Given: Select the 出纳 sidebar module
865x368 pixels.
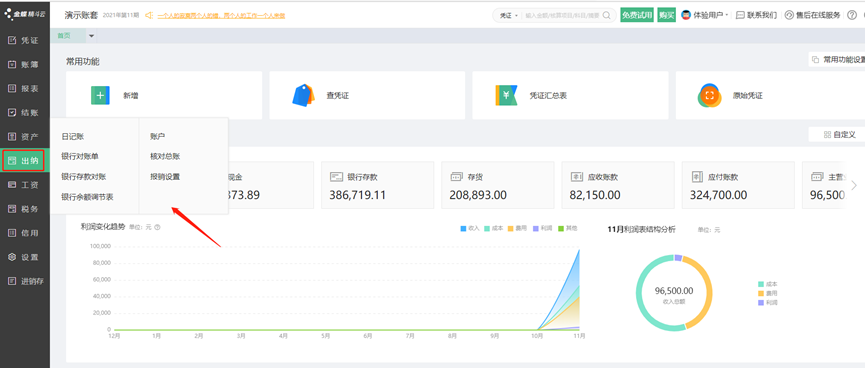Looking at the screenshot, I should (x=24, y=161).
